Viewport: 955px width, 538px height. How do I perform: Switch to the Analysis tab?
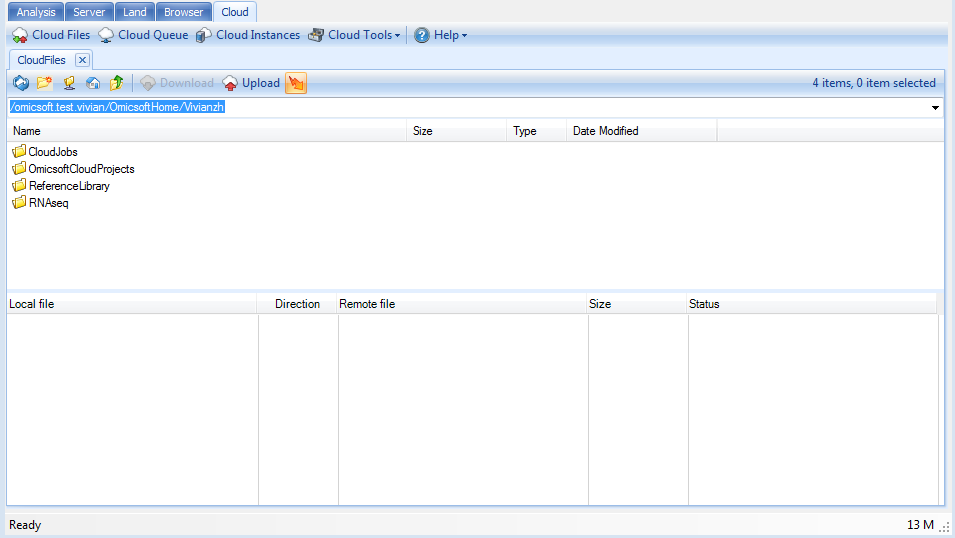click(x=36, y=12)
